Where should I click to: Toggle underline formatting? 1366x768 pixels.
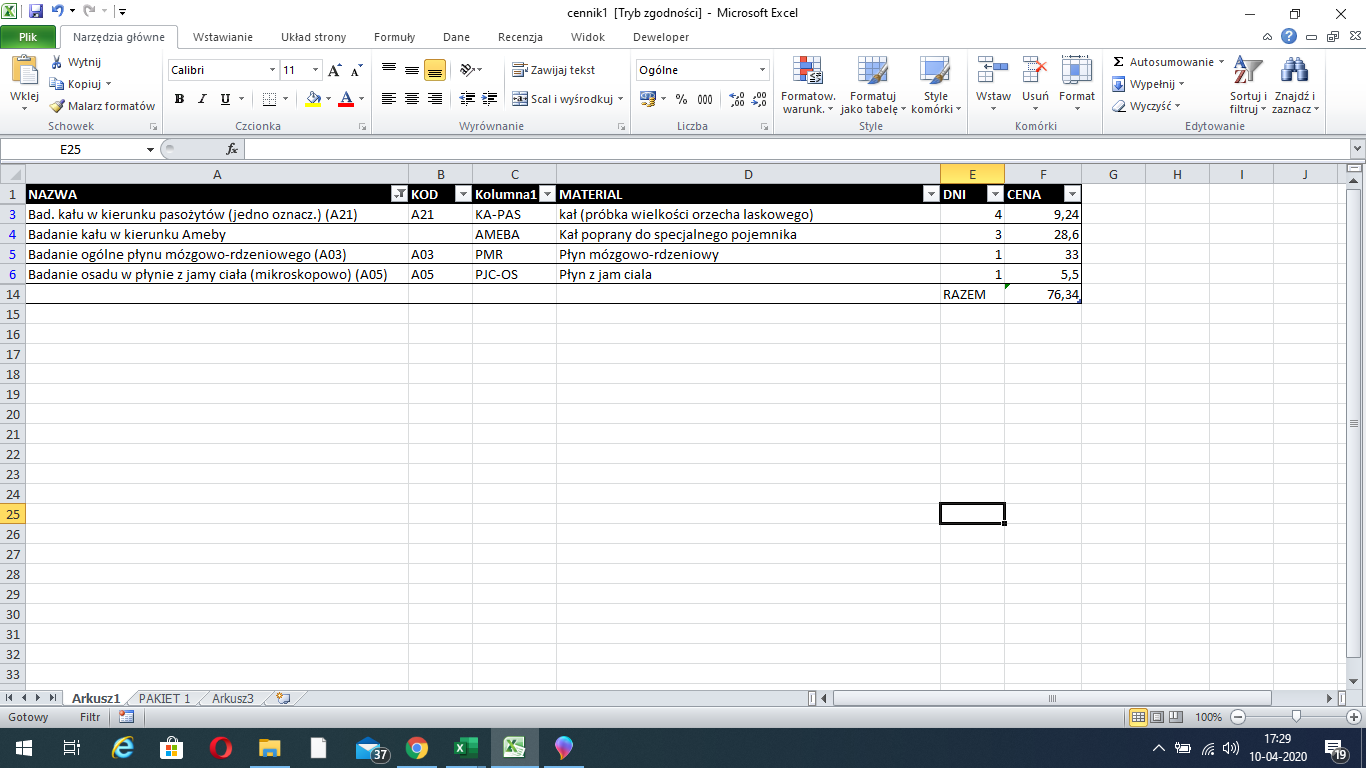click(x=225, y=99)
